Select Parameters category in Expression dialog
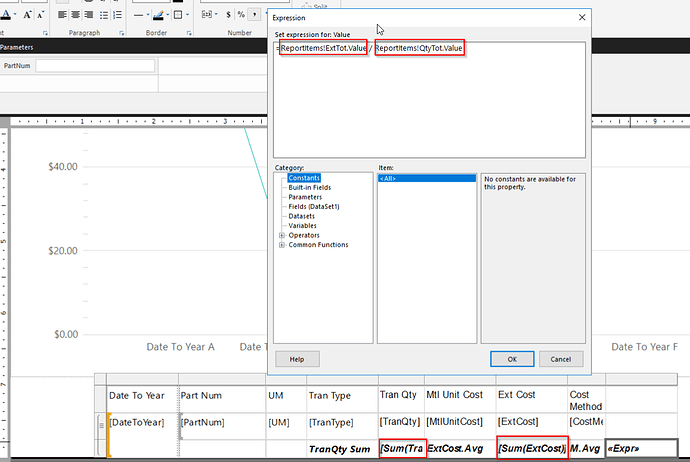 pos(305,197)
